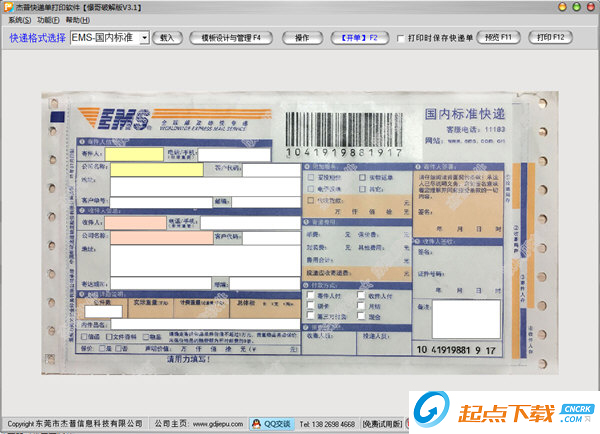This screenshot has height=434, width=600.
Task: Check the 刷卡 payment checkbox
Action: pyautogui.click(x=311, y=305)
